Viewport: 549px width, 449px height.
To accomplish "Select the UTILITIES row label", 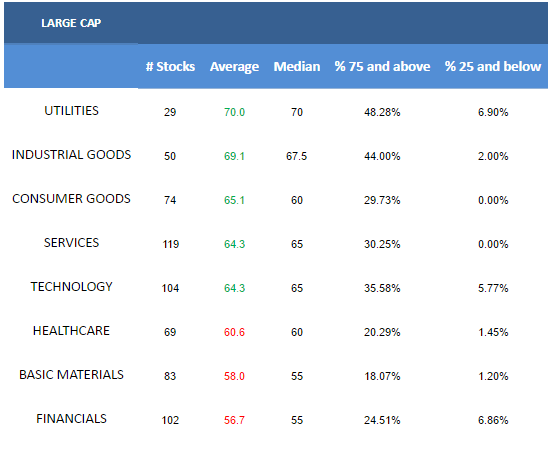I will [71, 111].
